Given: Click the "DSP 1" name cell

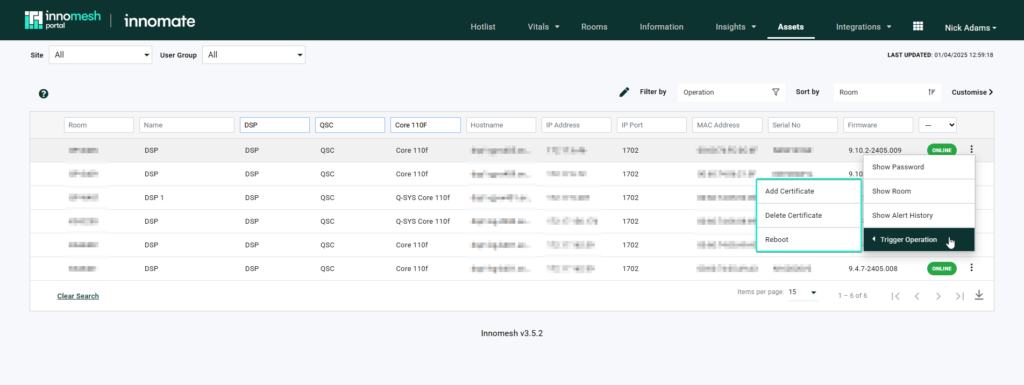Looking at the screenshot, I should [x=153, y=197].
